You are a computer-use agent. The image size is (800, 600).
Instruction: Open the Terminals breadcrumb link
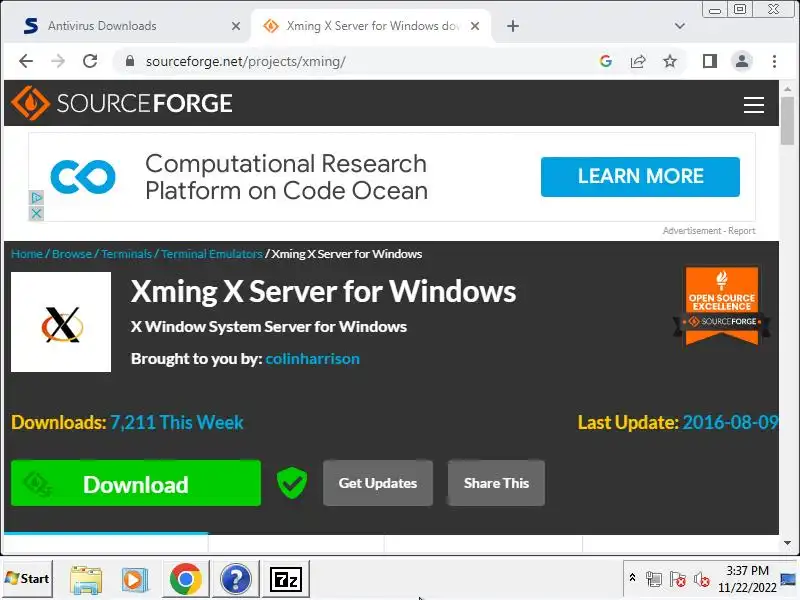click(x=126, y=254)
